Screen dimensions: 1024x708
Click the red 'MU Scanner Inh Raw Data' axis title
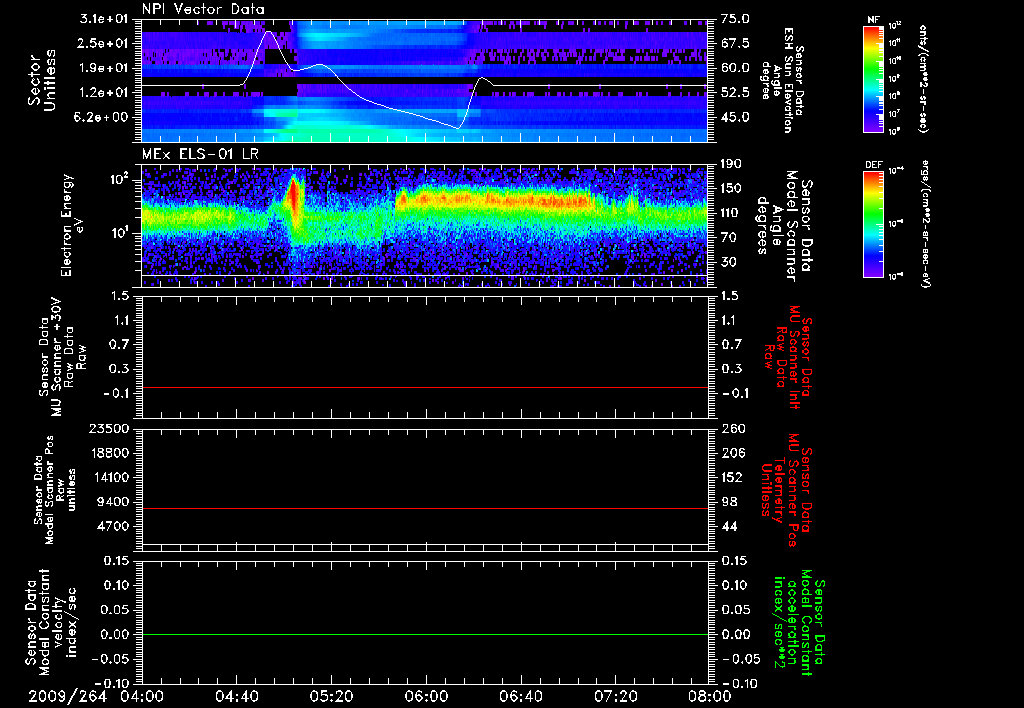tap(787, 357)
